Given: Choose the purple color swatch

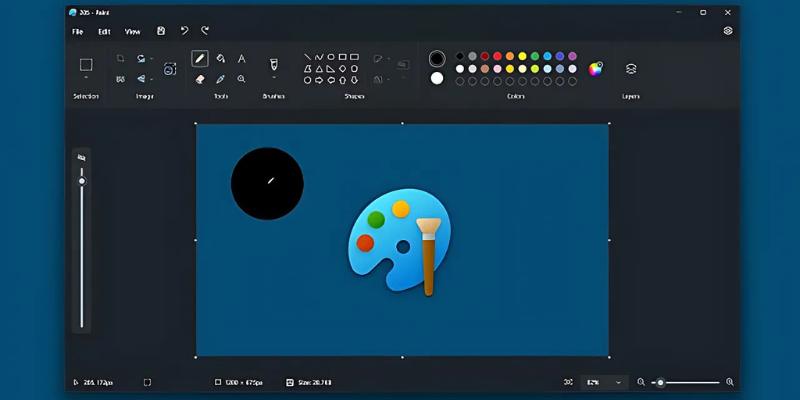Looking at the screenshot, I should click(x=572, y=56).
